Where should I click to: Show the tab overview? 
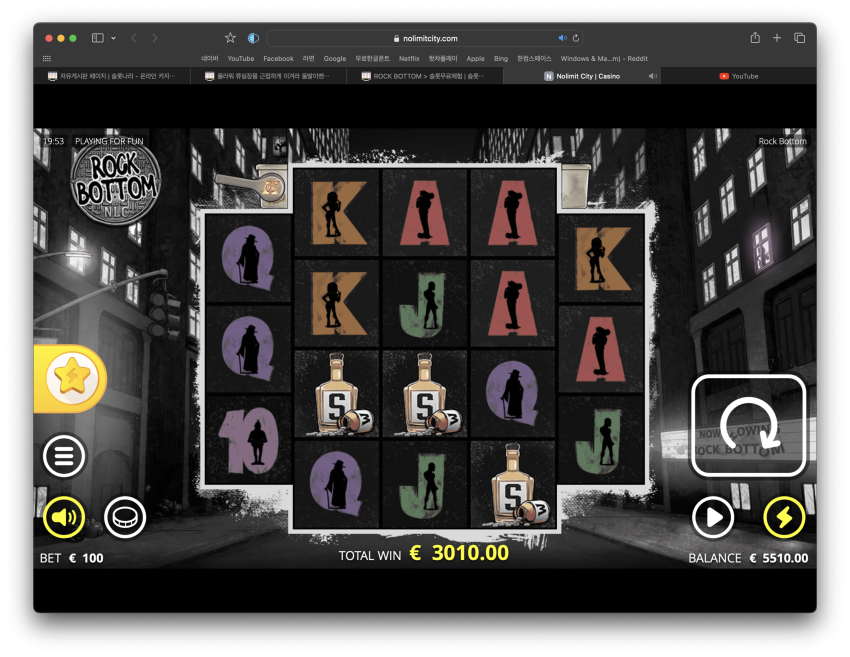[x=799, y=37]
